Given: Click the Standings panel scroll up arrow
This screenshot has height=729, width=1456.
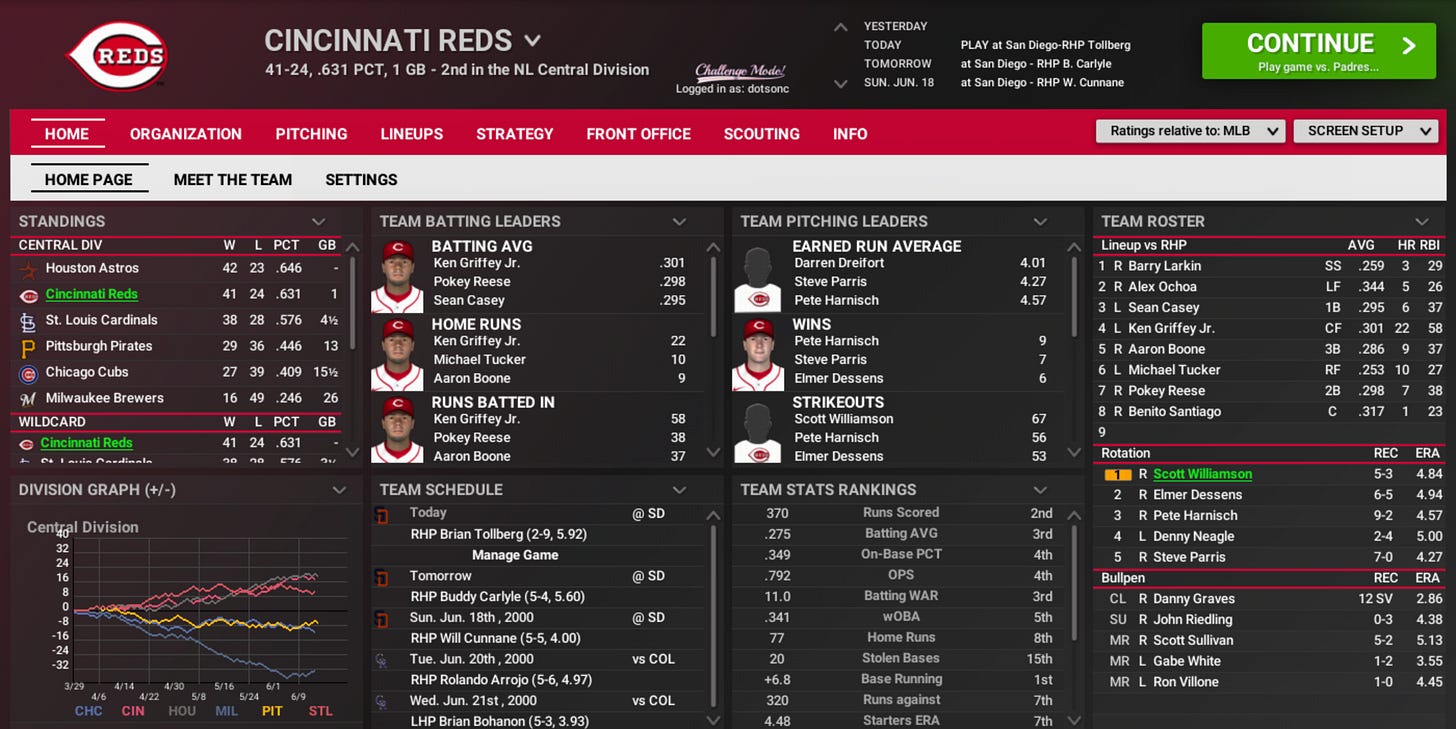Looking at the screenshot, I should [352, 247].
